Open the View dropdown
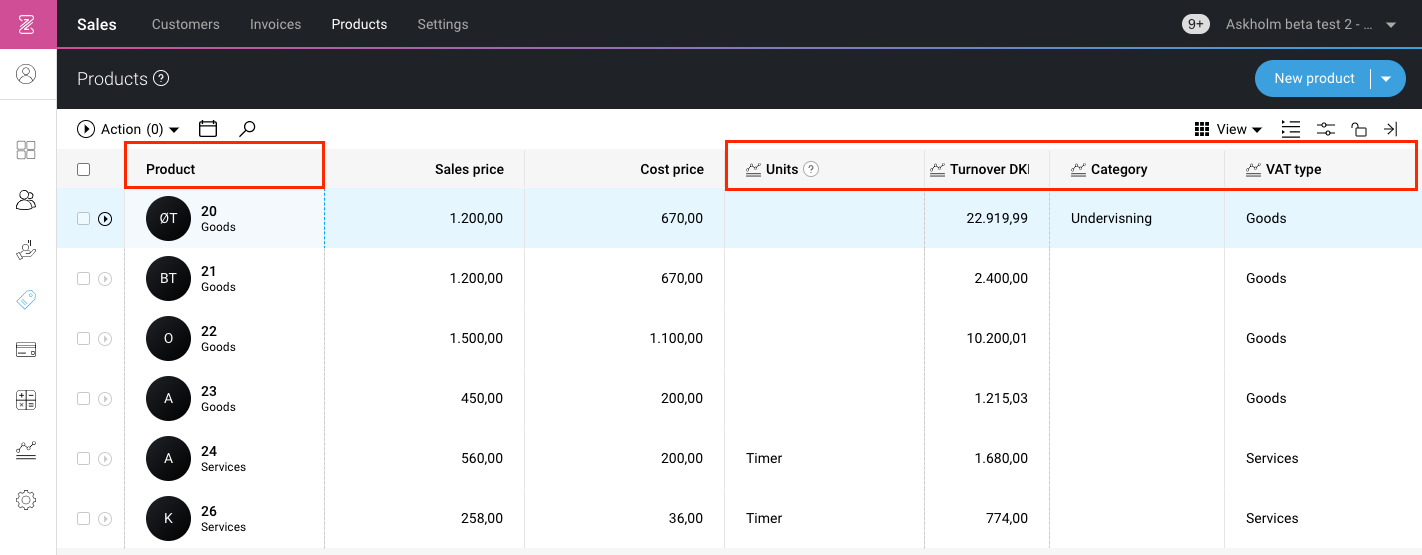Image resolution: width=1422 pixels, height=555 pixels. pyautogui.click(x=1229, y=129)
